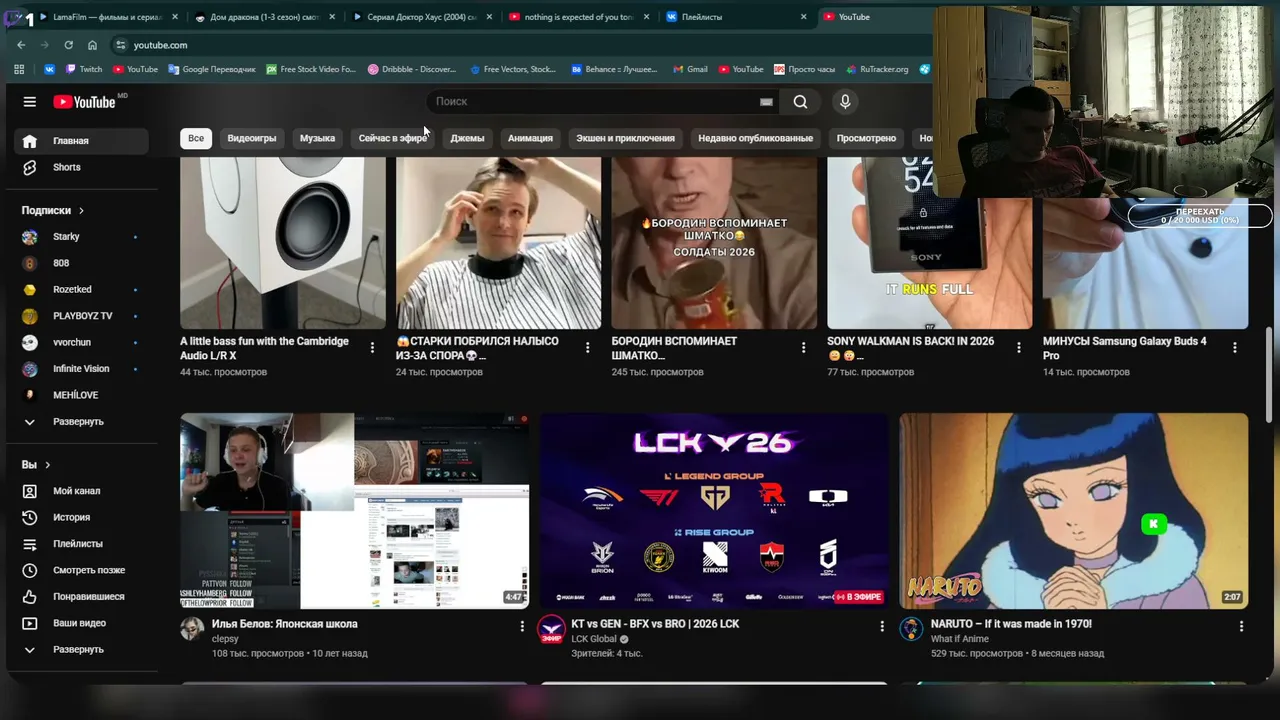Click the What if Anime channel avatar
The width and height of the screenshot is (1280, 720).
911,629
